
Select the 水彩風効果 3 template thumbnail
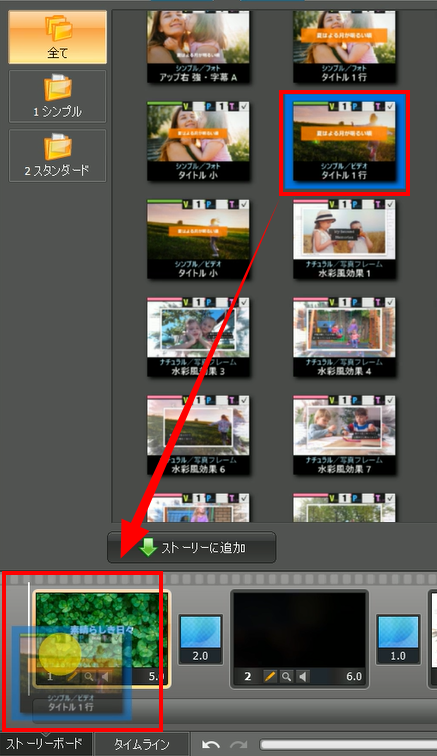point(198,337)
